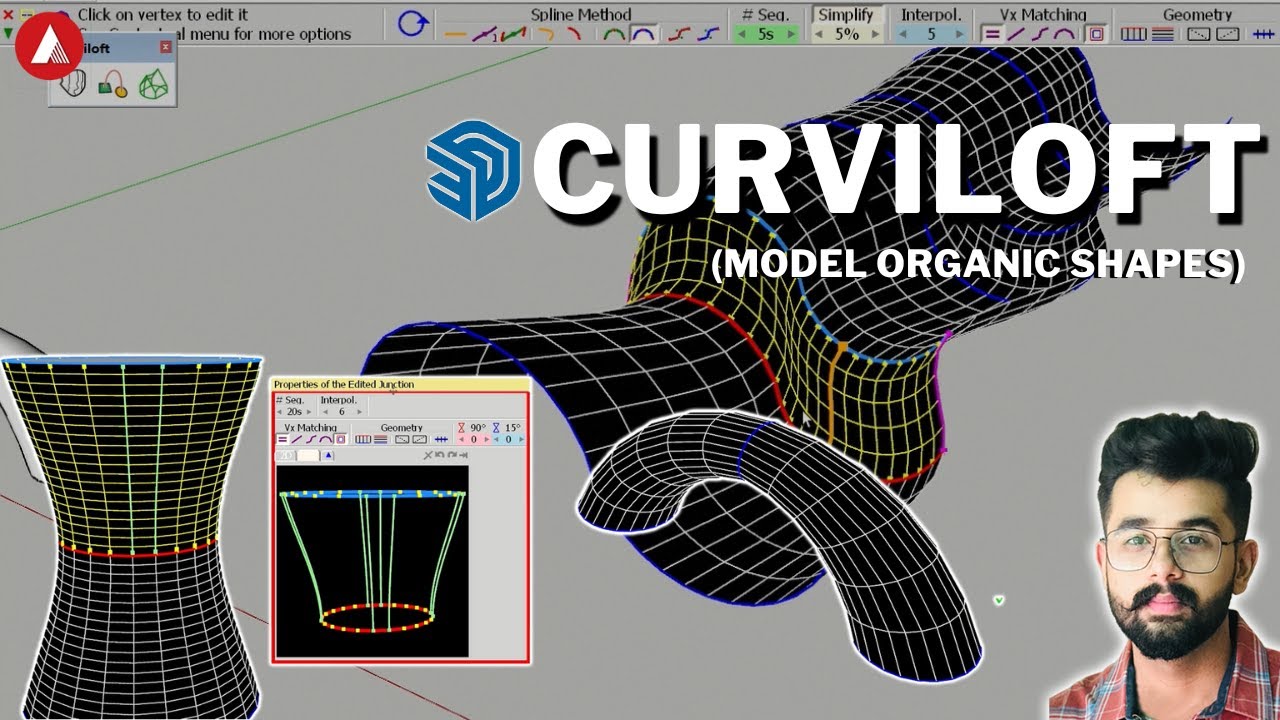The image size is (1280, 720).
Task: Click the redo arrow in Properties panel
Action: click(x=452, y=455)
